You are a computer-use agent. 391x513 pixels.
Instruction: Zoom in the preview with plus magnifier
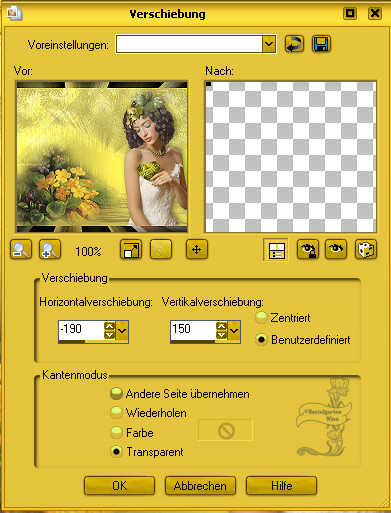point(50,249)
